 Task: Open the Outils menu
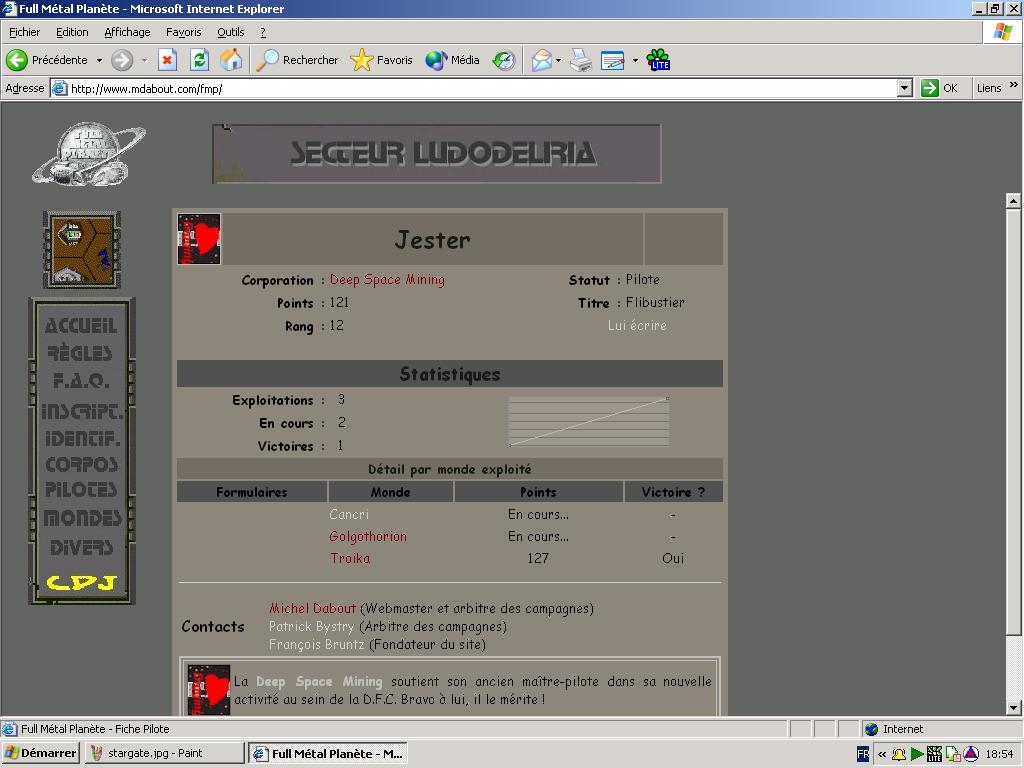[231, 32]
